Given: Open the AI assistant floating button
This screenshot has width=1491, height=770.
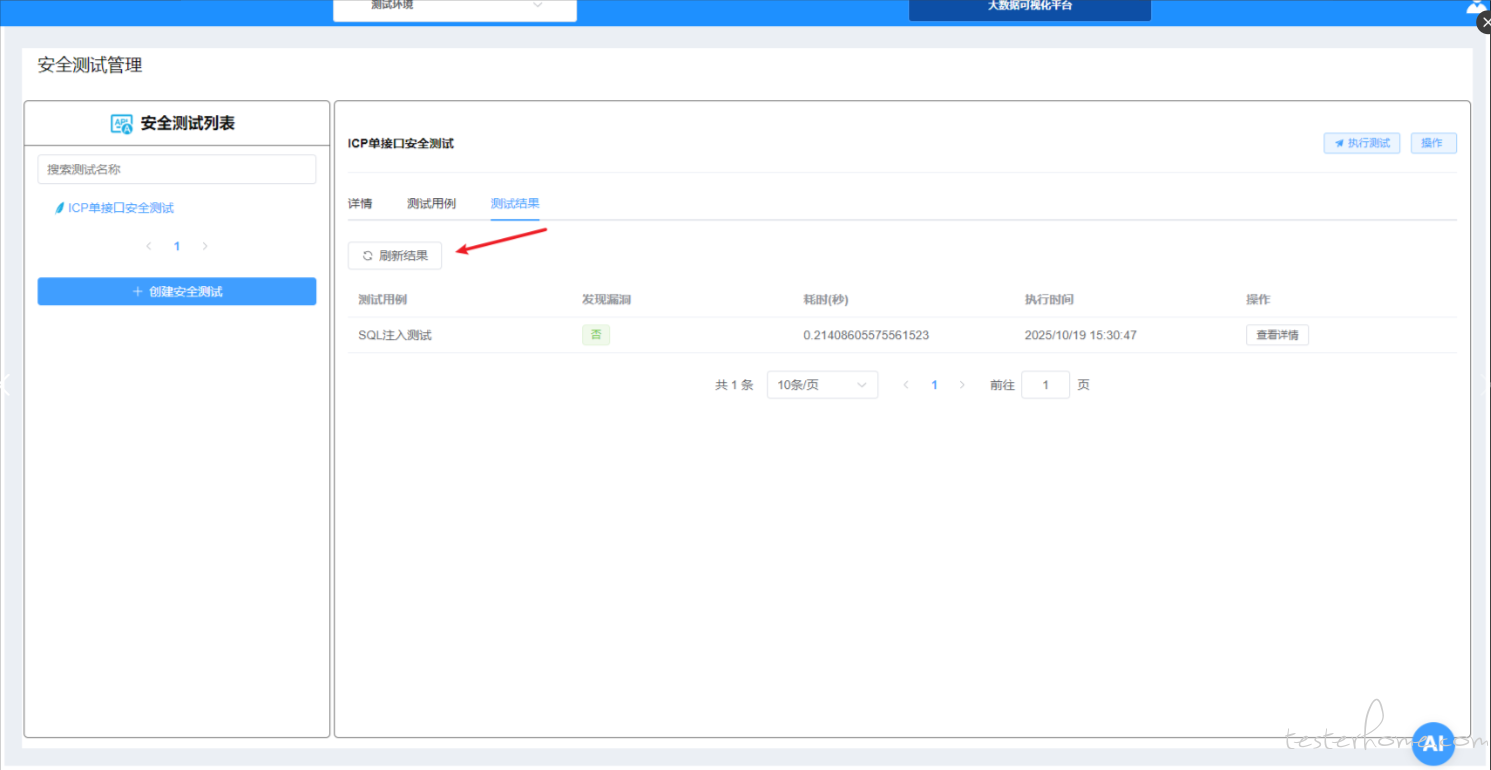Looking at the screenshot, I should pyautogui.click(x=1433, y=743).
